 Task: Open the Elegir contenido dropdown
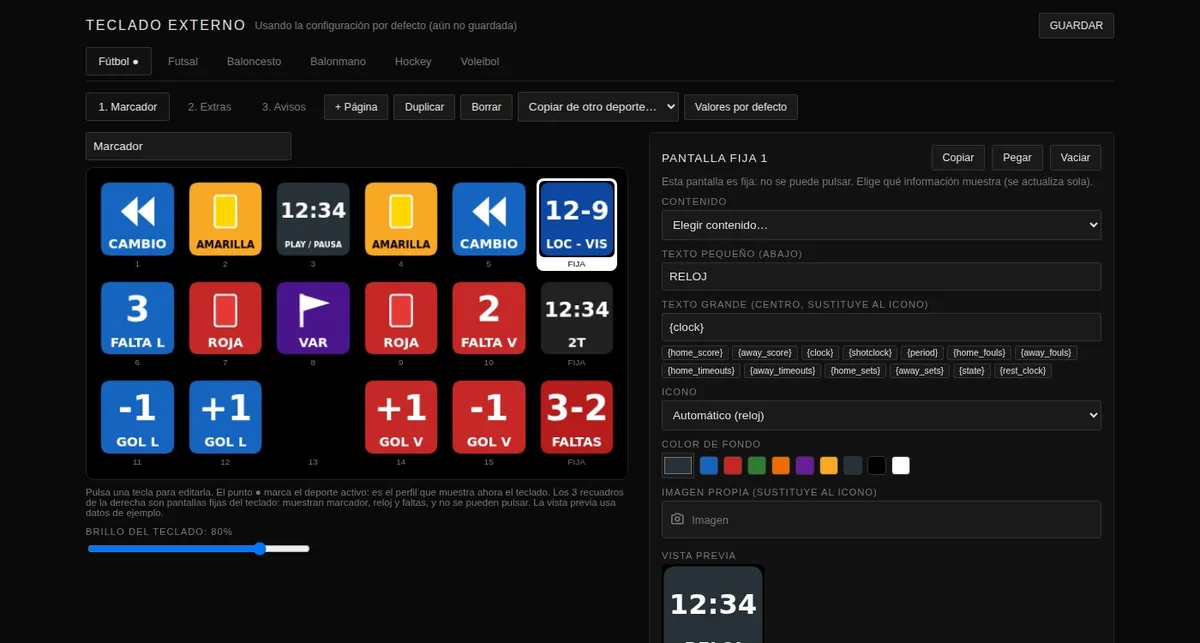[881, 225]
